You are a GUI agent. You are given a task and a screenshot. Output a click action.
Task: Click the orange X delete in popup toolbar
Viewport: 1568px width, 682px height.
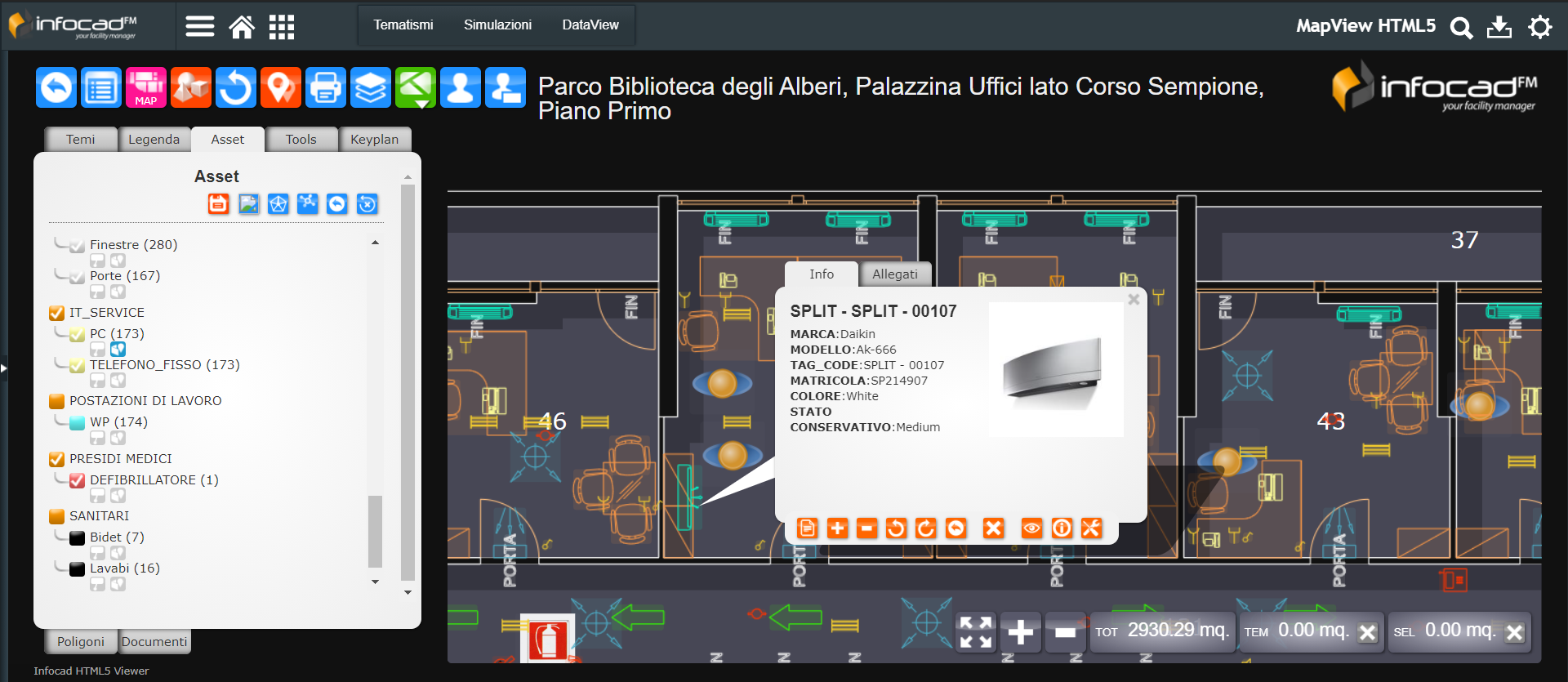click(993, 528)
